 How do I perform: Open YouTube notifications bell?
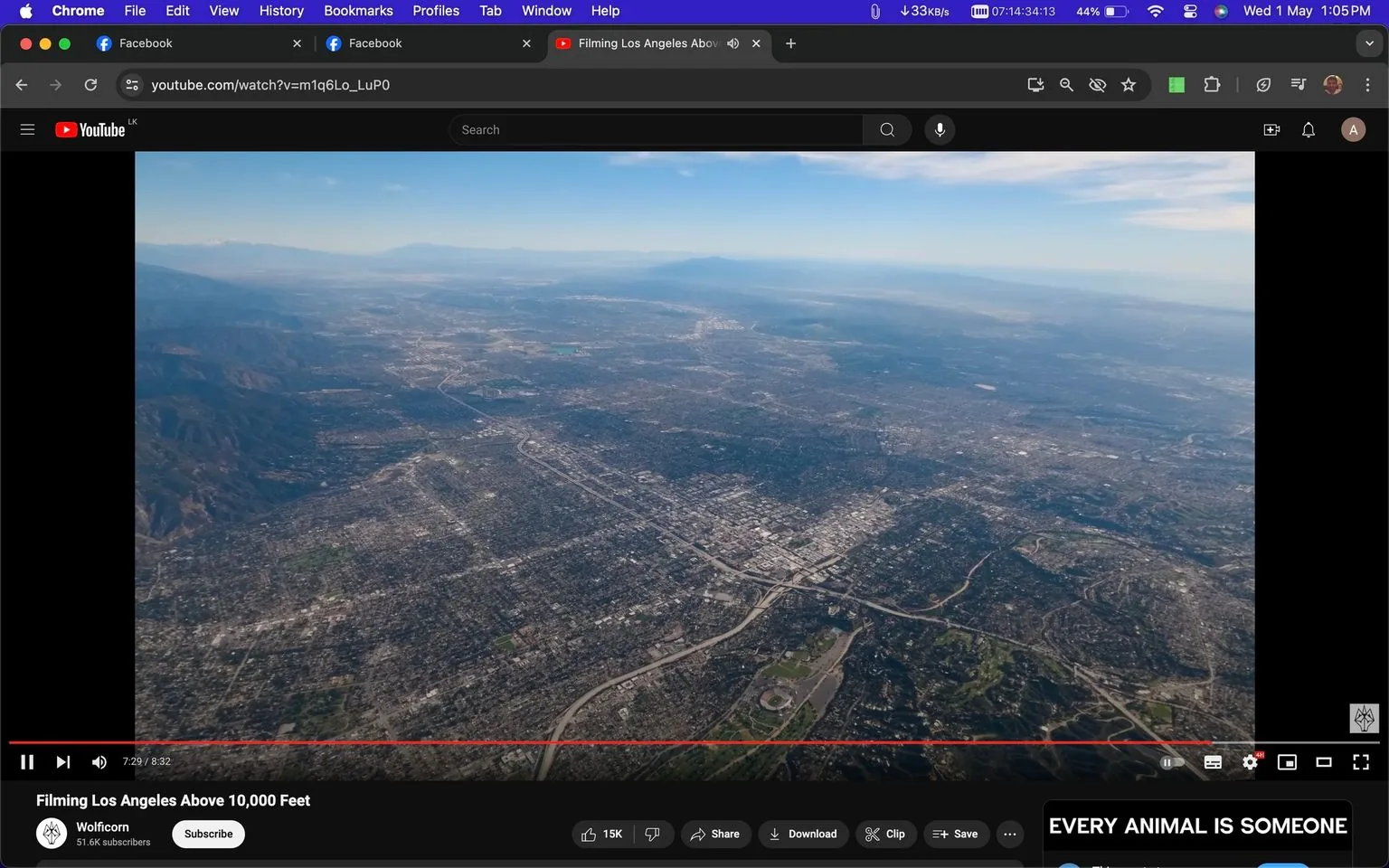[1308, 129]
